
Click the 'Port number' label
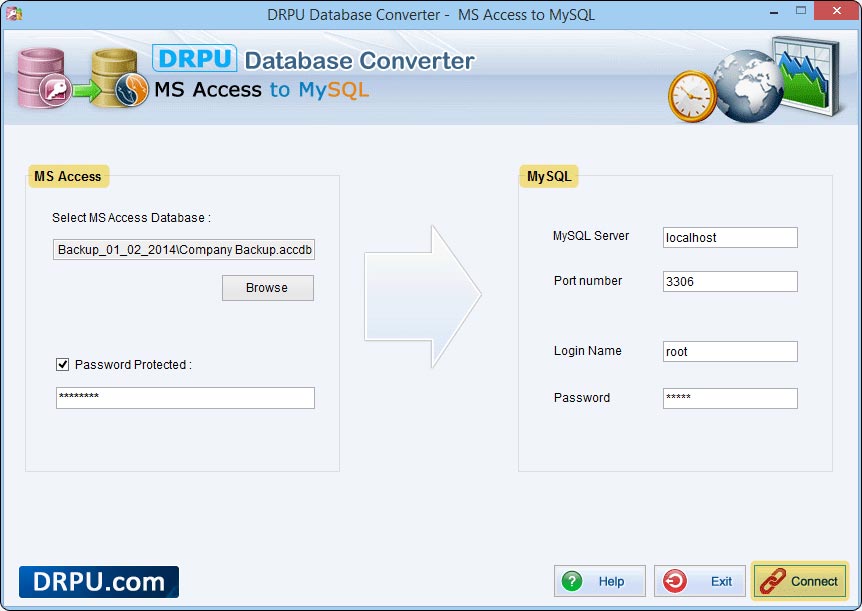point(588,280)
